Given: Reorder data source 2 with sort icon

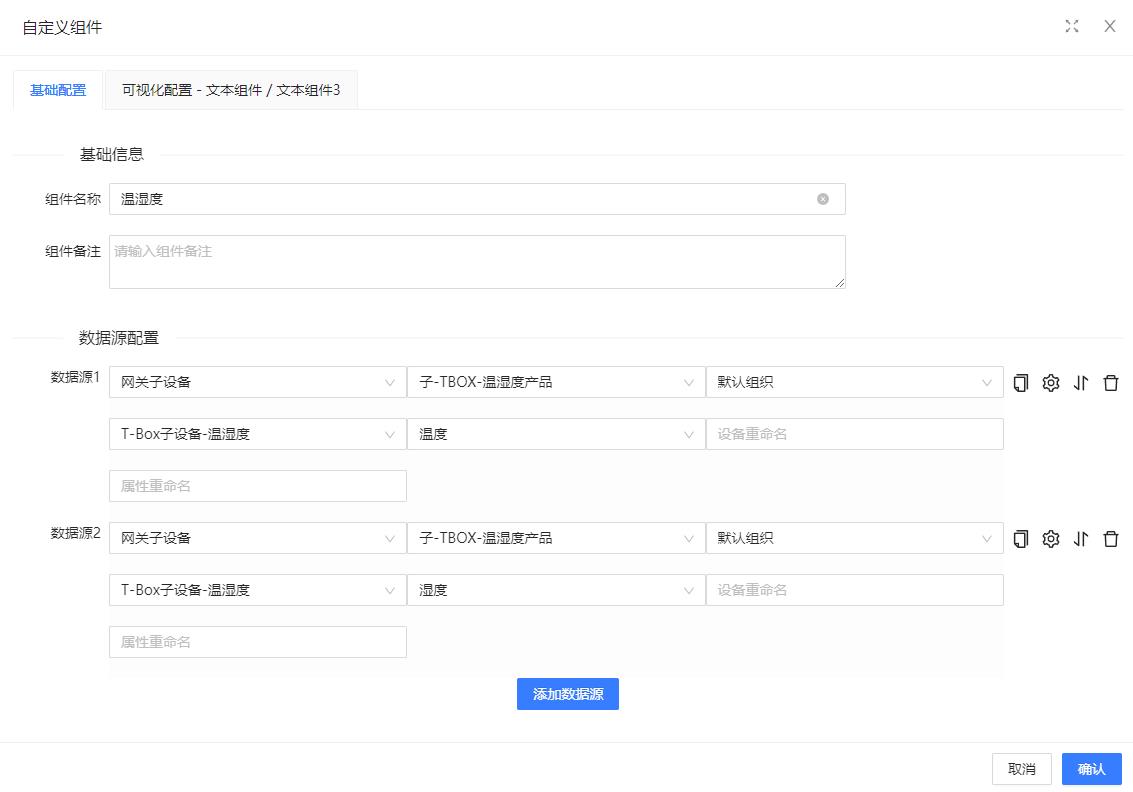Looking at the screenshot, I should (1081, 538).
